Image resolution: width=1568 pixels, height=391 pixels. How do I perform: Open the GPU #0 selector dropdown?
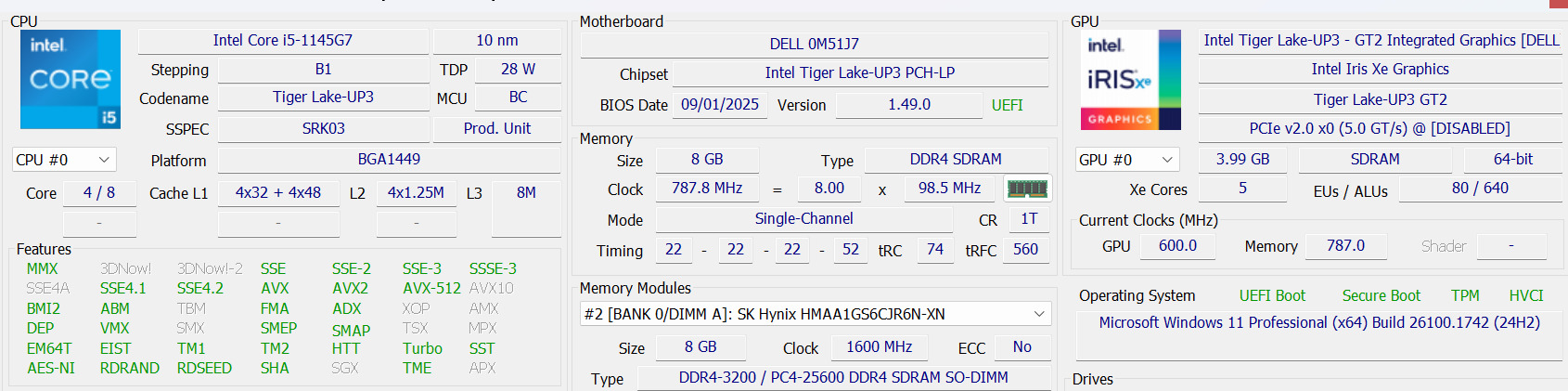tap(1127, 160)
